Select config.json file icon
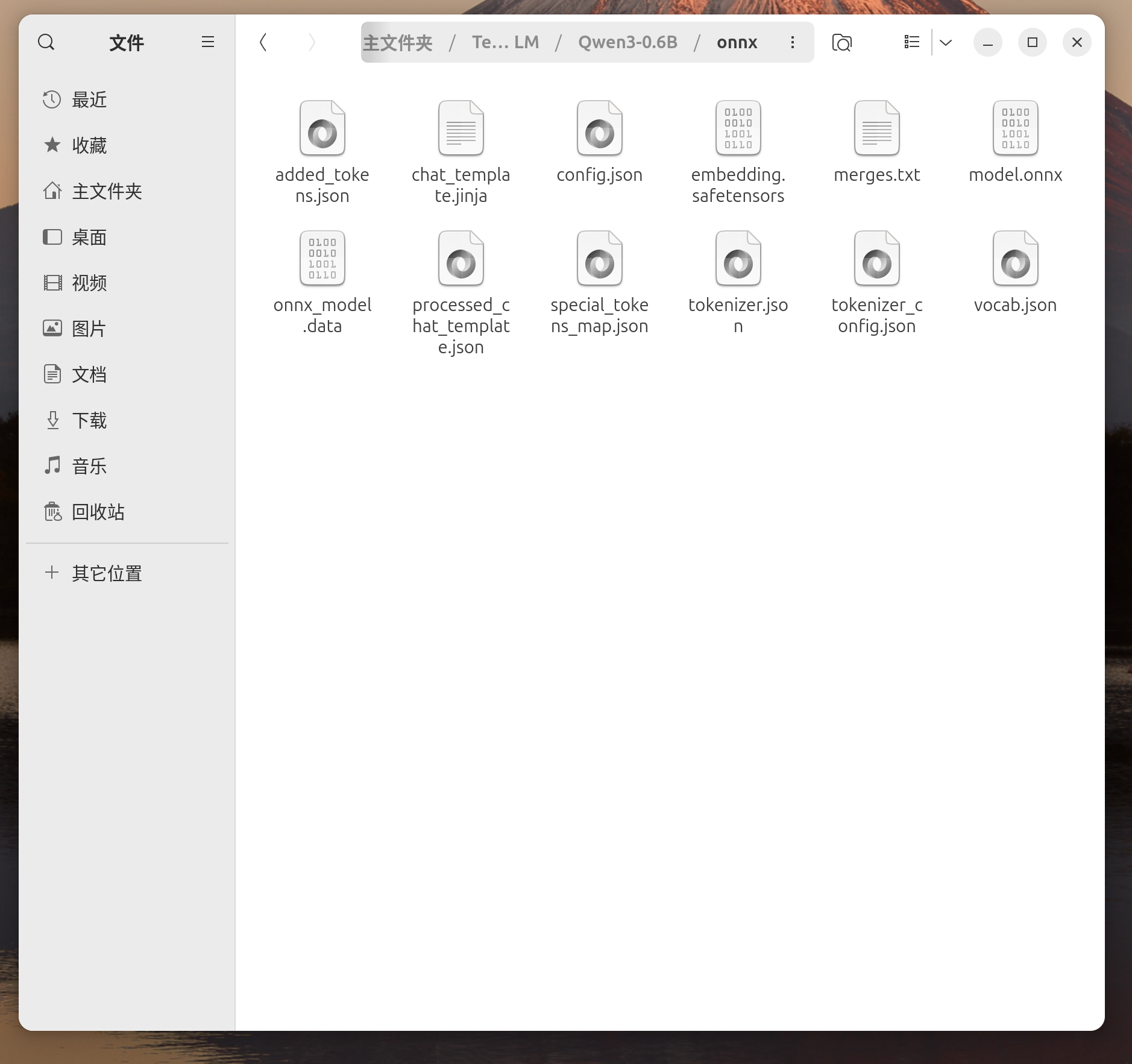The height and width of the screenshot is (1064, 1132). 600,128
